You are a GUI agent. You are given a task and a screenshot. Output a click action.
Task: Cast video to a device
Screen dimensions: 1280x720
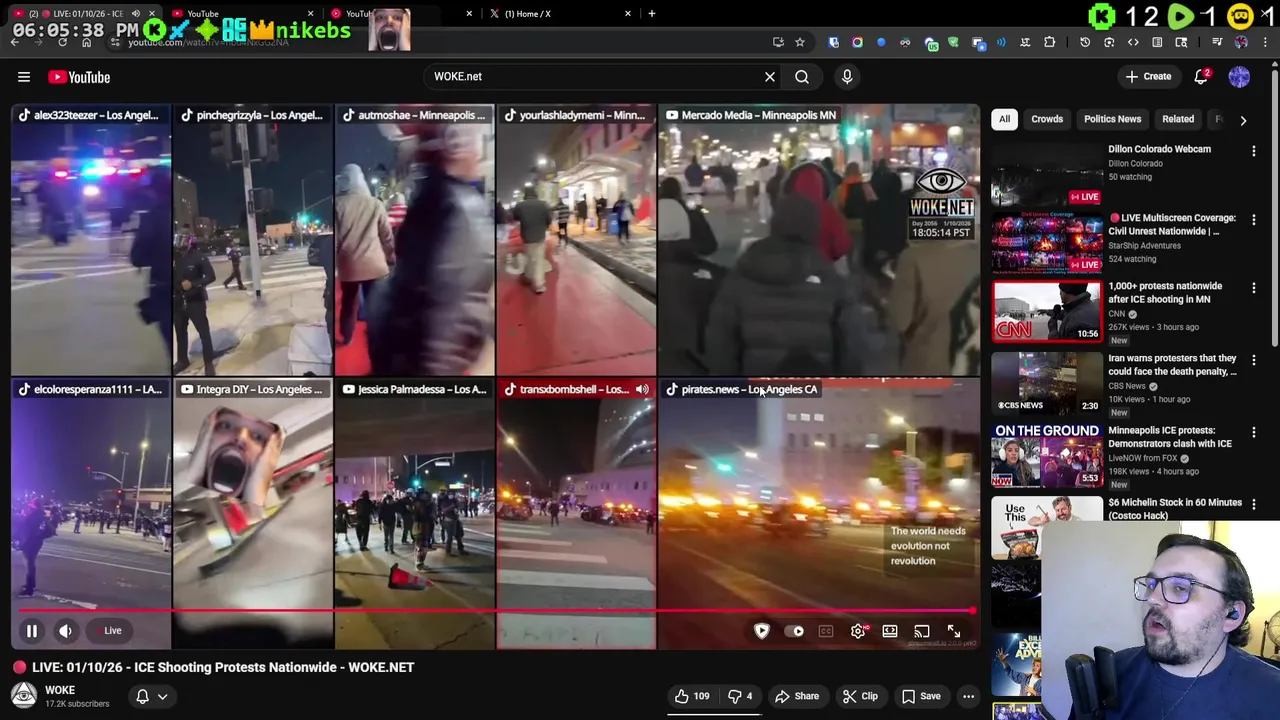pyautogui.click(x=922, y=631)
